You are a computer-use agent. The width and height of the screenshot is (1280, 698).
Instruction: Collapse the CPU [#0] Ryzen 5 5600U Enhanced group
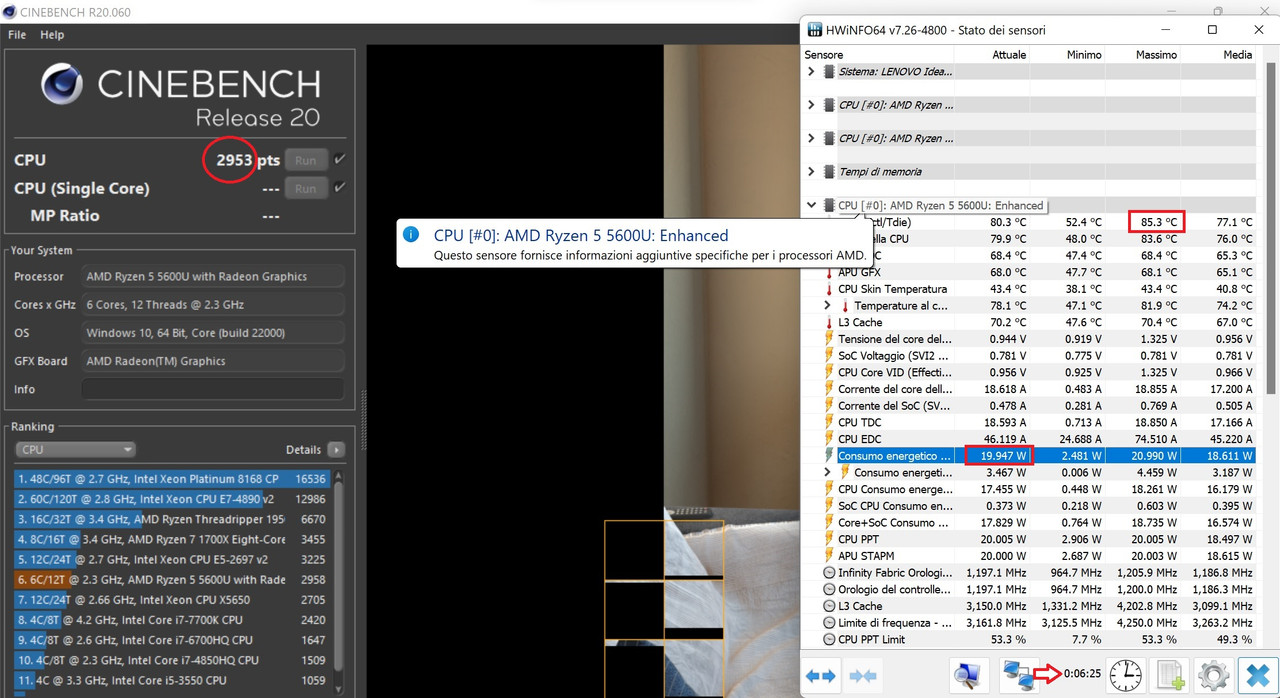[811, 205]
